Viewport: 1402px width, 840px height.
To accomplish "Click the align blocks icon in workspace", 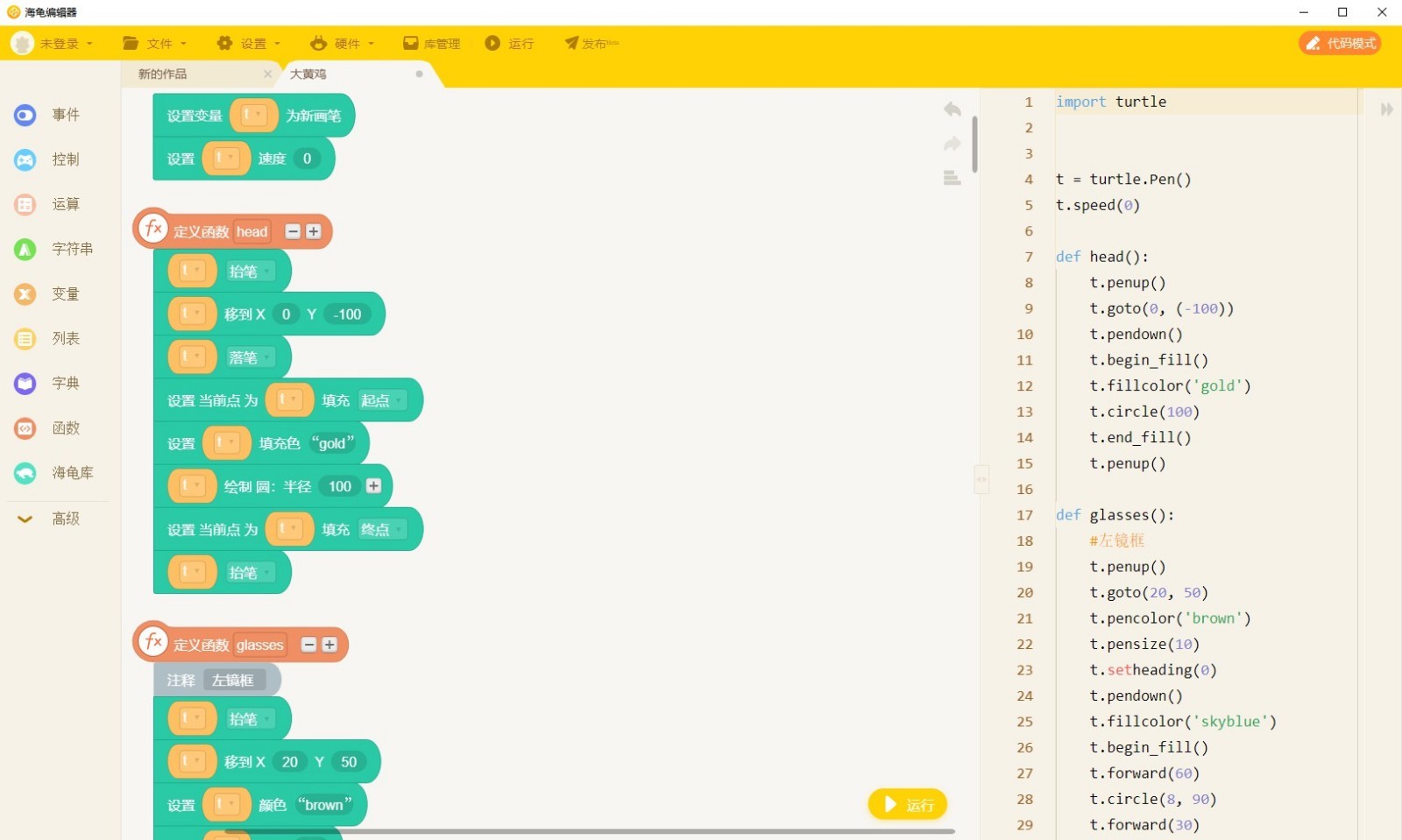I will click(952, 178).
